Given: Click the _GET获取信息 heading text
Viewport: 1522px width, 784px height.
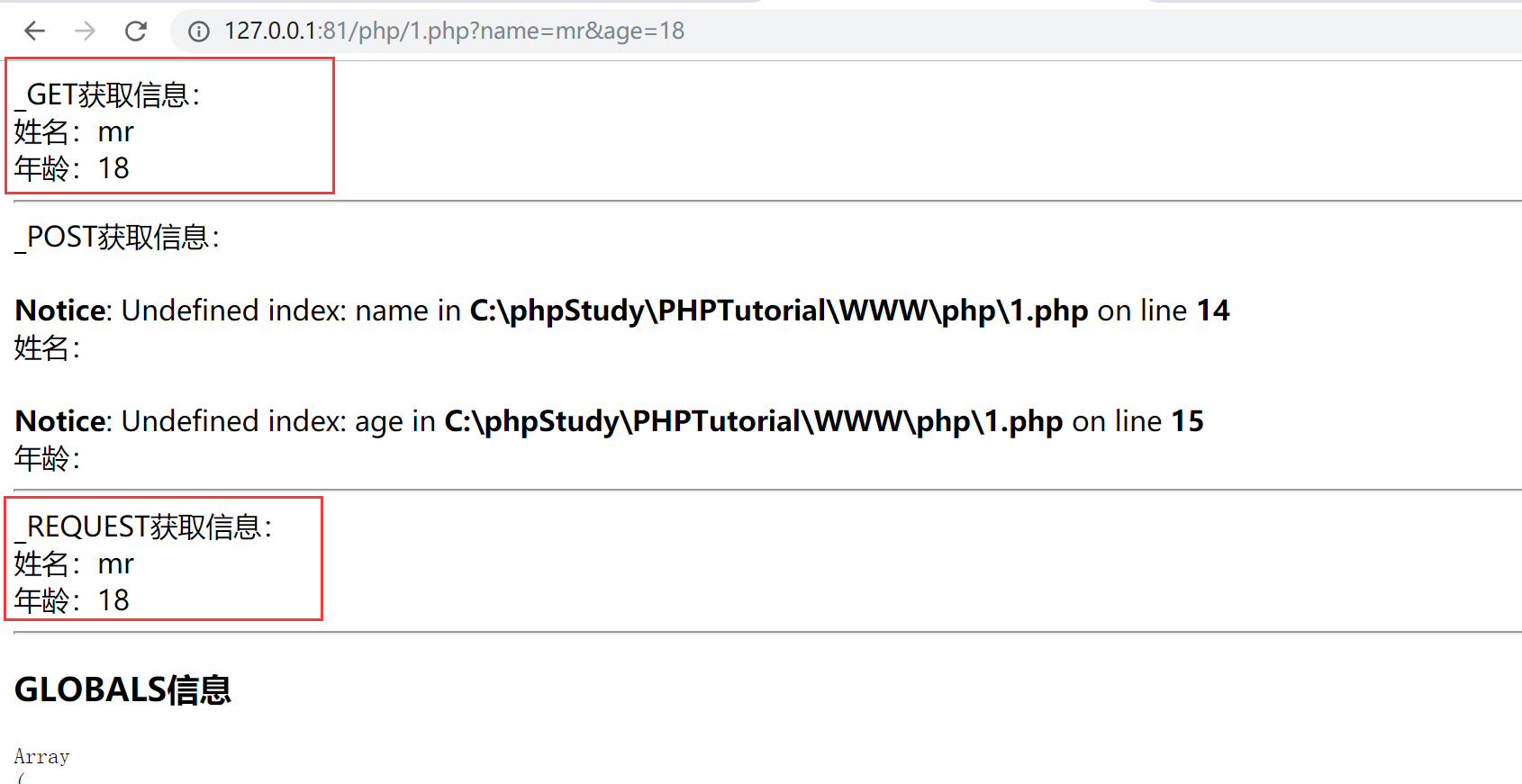Looking at the screenshot, I should [x=108, y=95].
